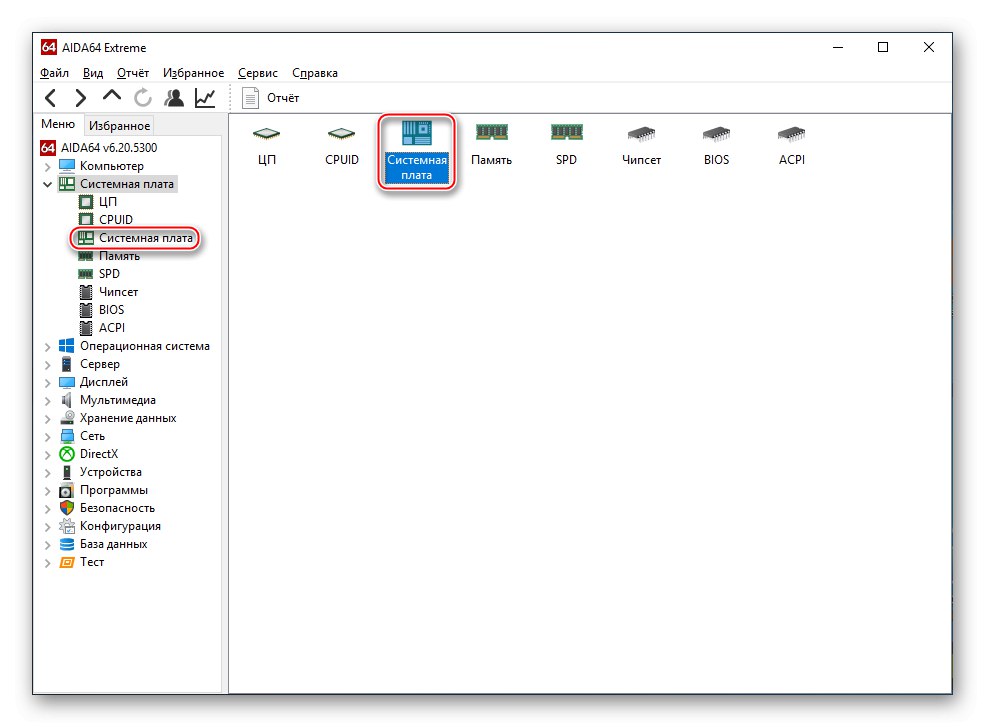Switch to the Избранное tab in sidebar
This screenshot has height=727, width=985.
click(119, 126)
